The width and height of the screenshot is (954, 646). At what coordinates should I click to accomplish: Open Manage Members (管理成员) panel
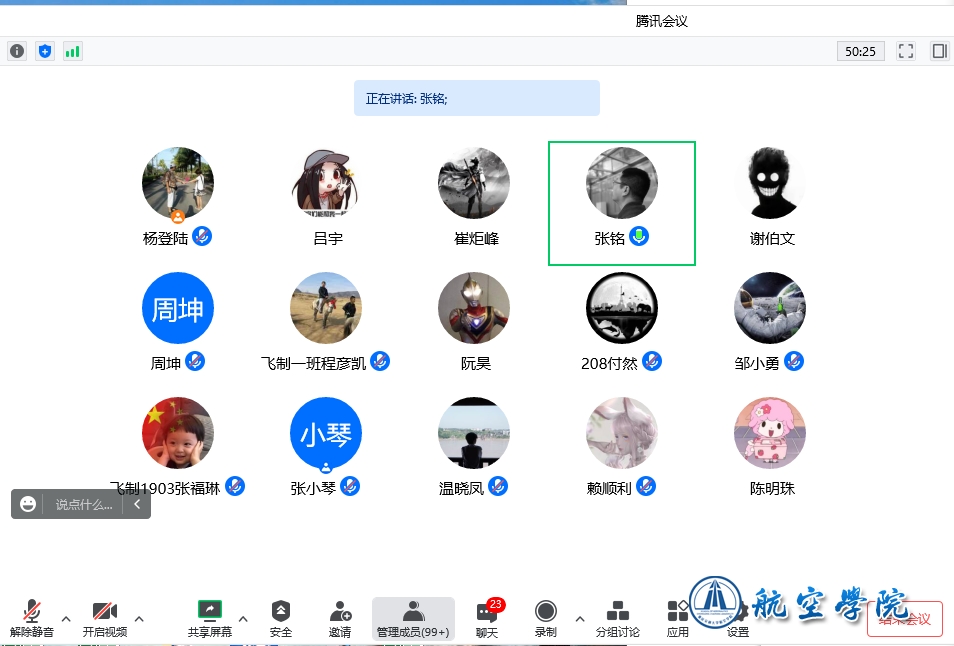413,617
